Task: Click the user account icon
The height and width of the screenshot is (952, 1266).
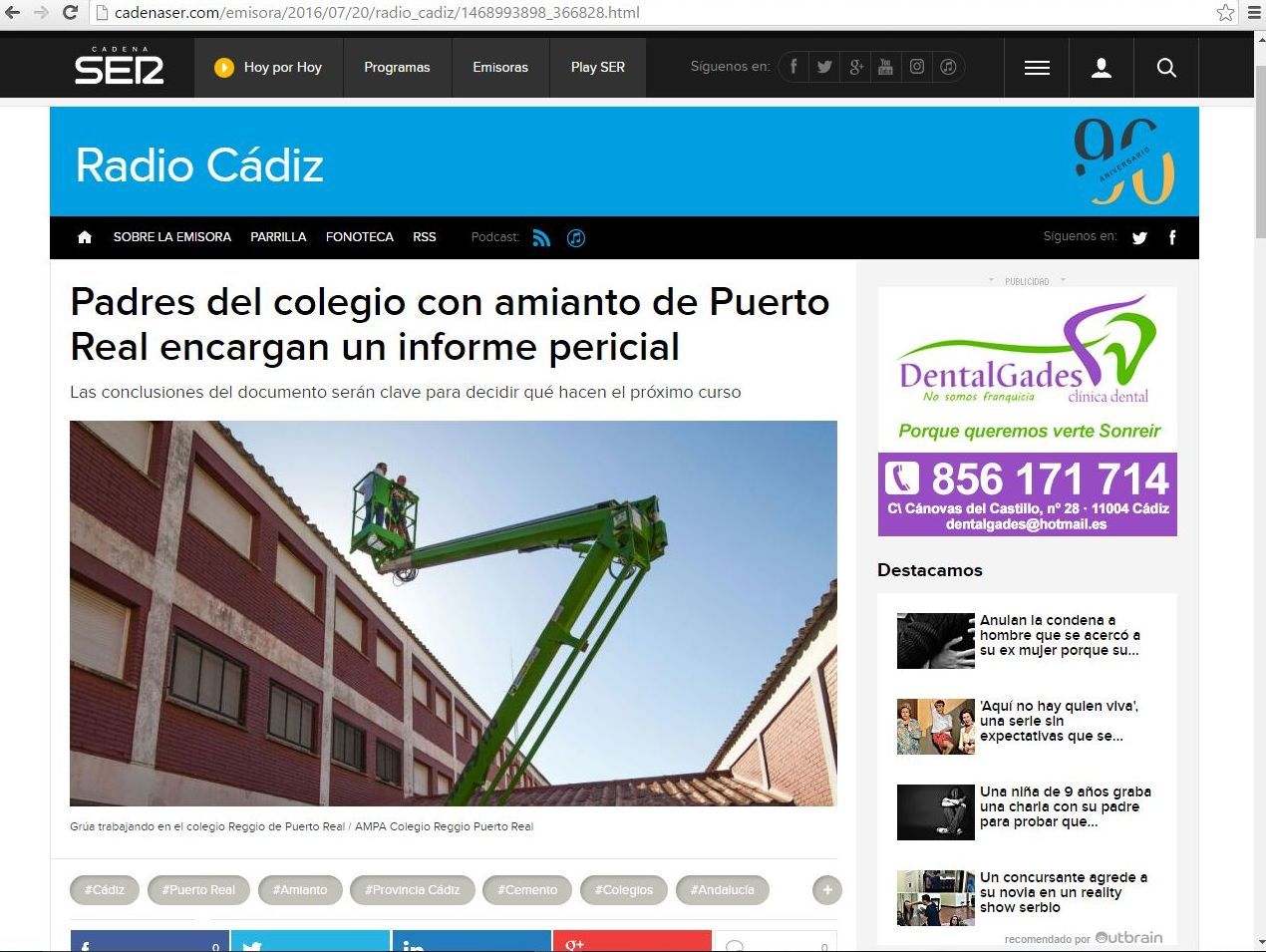Action: tap(1102, 68)
